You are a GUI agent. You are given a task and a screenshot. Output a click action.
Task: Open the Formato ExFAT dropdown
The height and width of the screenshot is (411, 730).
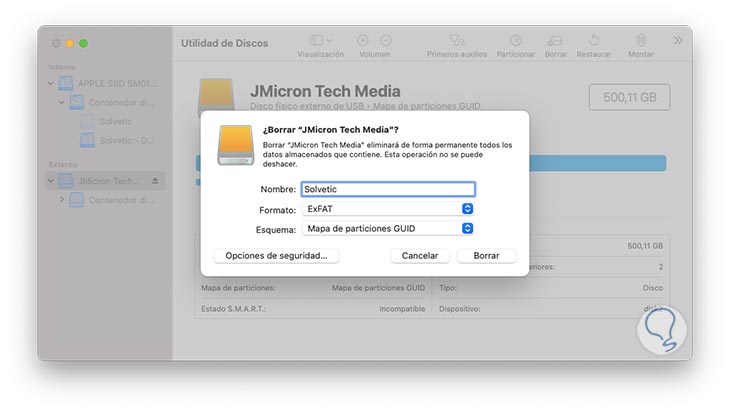388,209
